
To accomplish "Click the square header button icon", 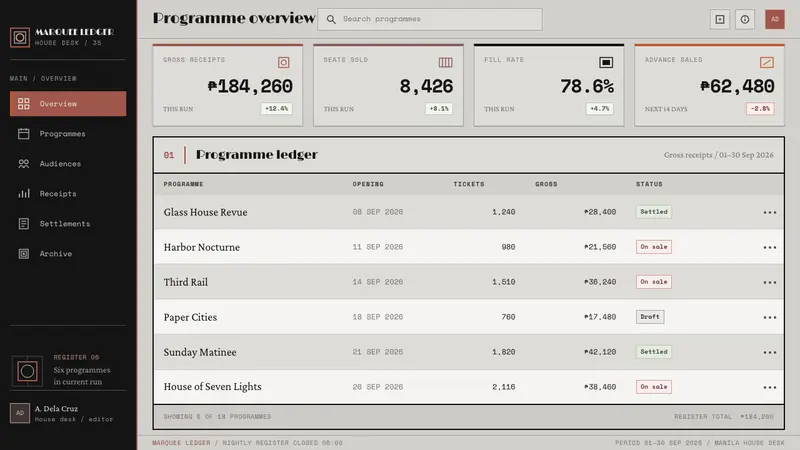I will (x=720, y=19).
